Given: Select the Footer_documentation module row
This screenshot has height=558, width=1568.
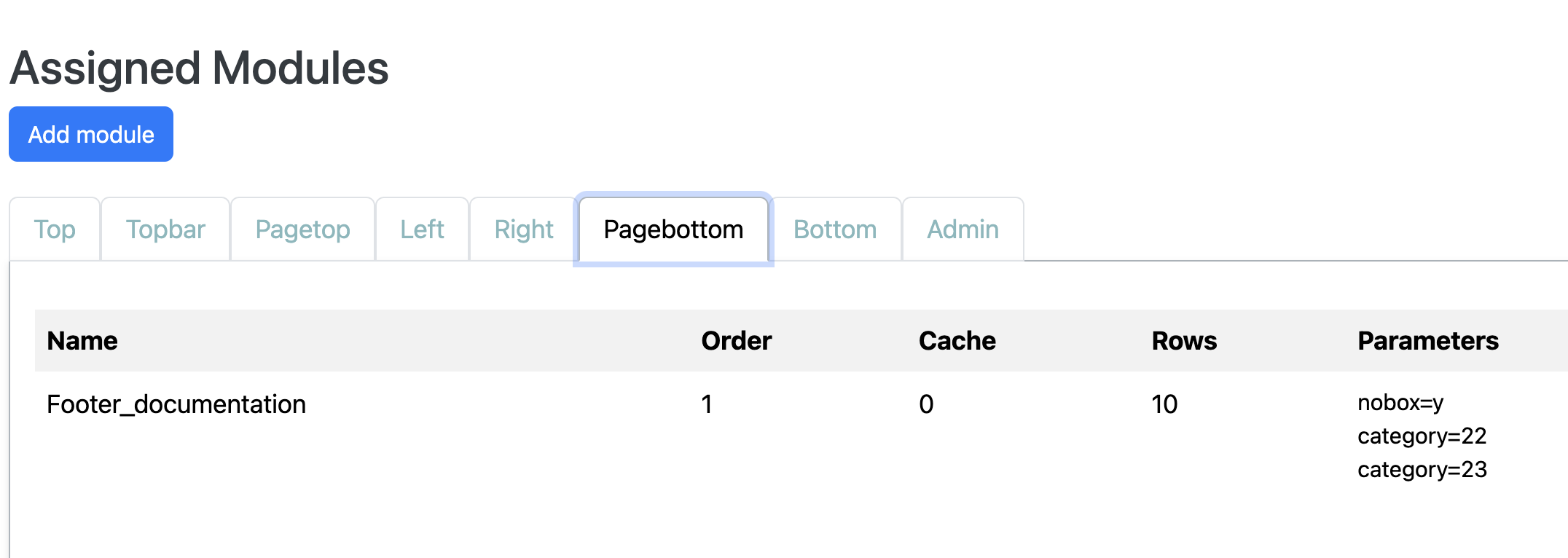Looking at the screenshot, I should click(x=801, y=436).
